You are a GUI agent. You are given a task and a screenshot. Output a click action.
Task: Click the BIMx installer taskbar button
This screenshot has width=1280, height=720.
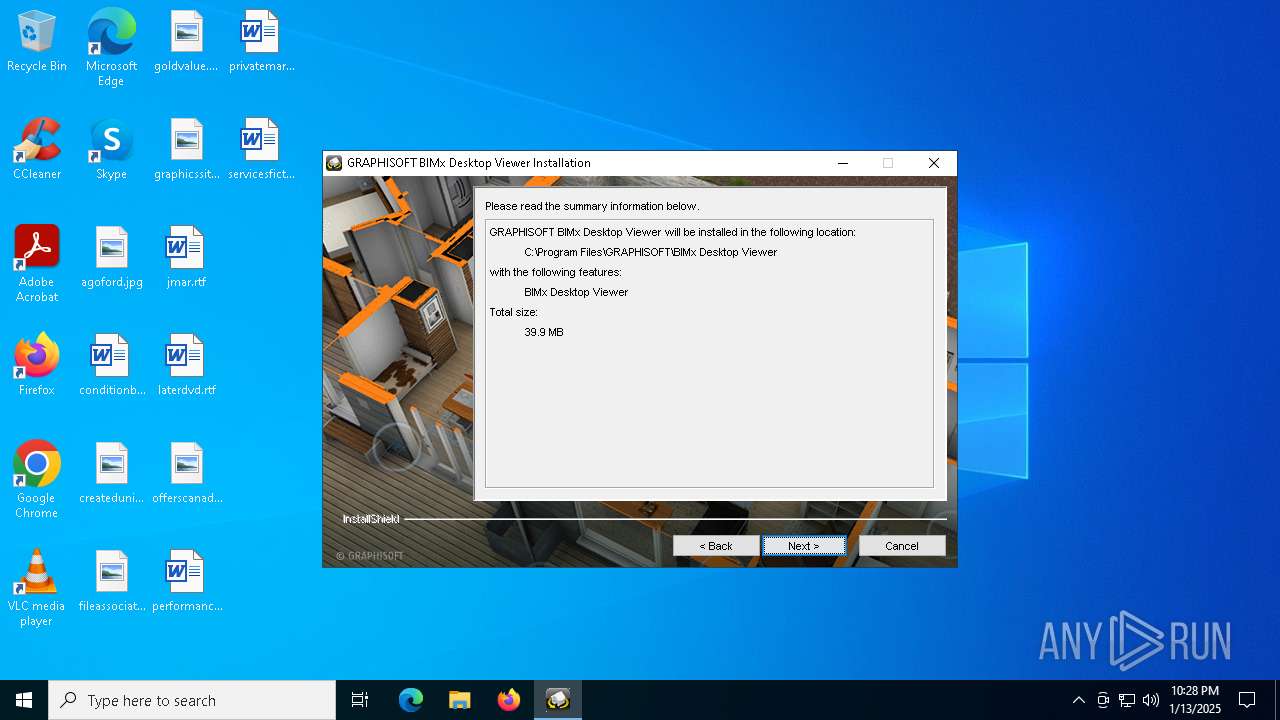pyautogui.click(x=558, y=701)
